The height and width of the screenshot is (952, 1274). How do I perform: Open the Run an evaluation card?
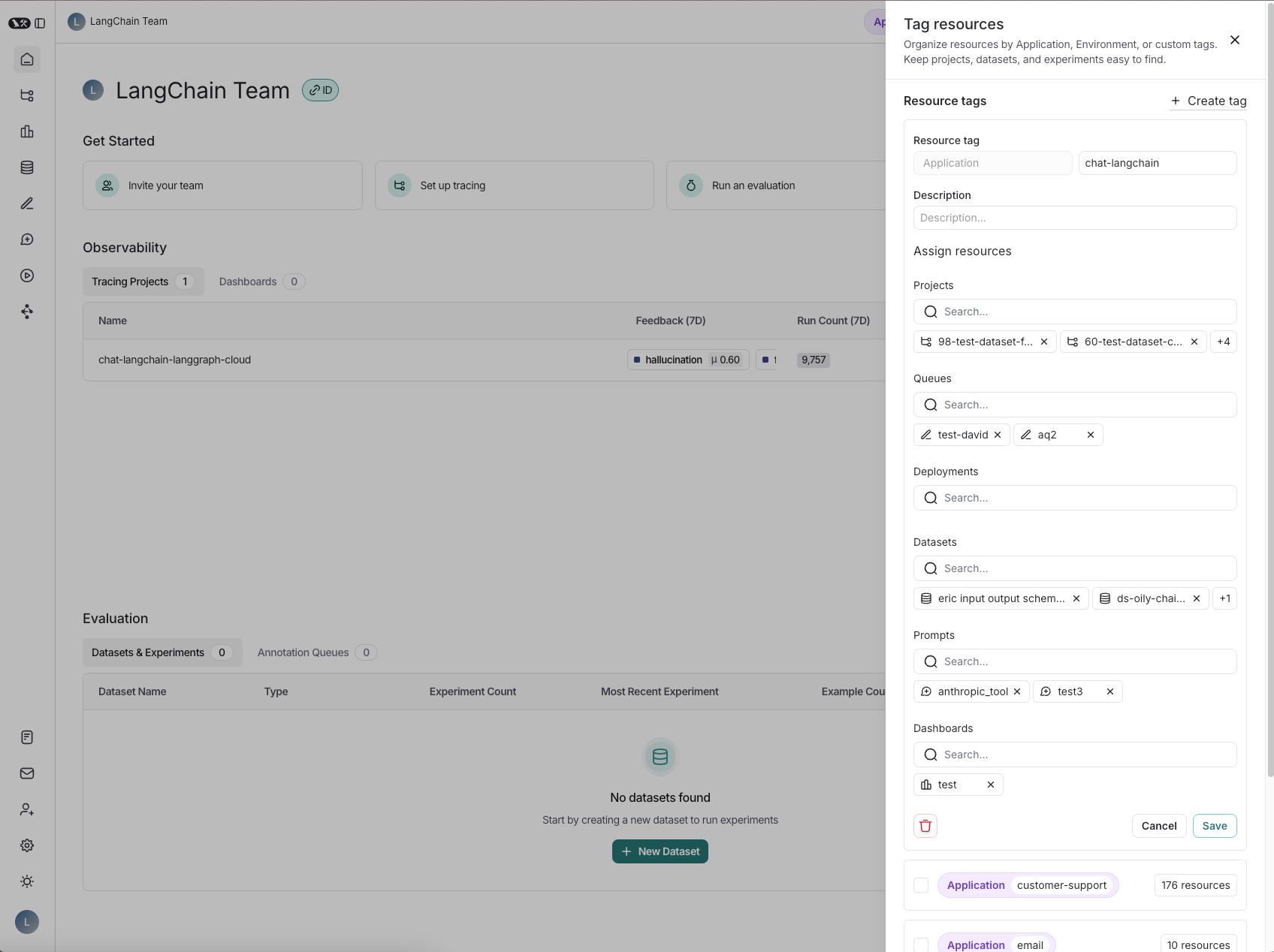pos(776,185)
